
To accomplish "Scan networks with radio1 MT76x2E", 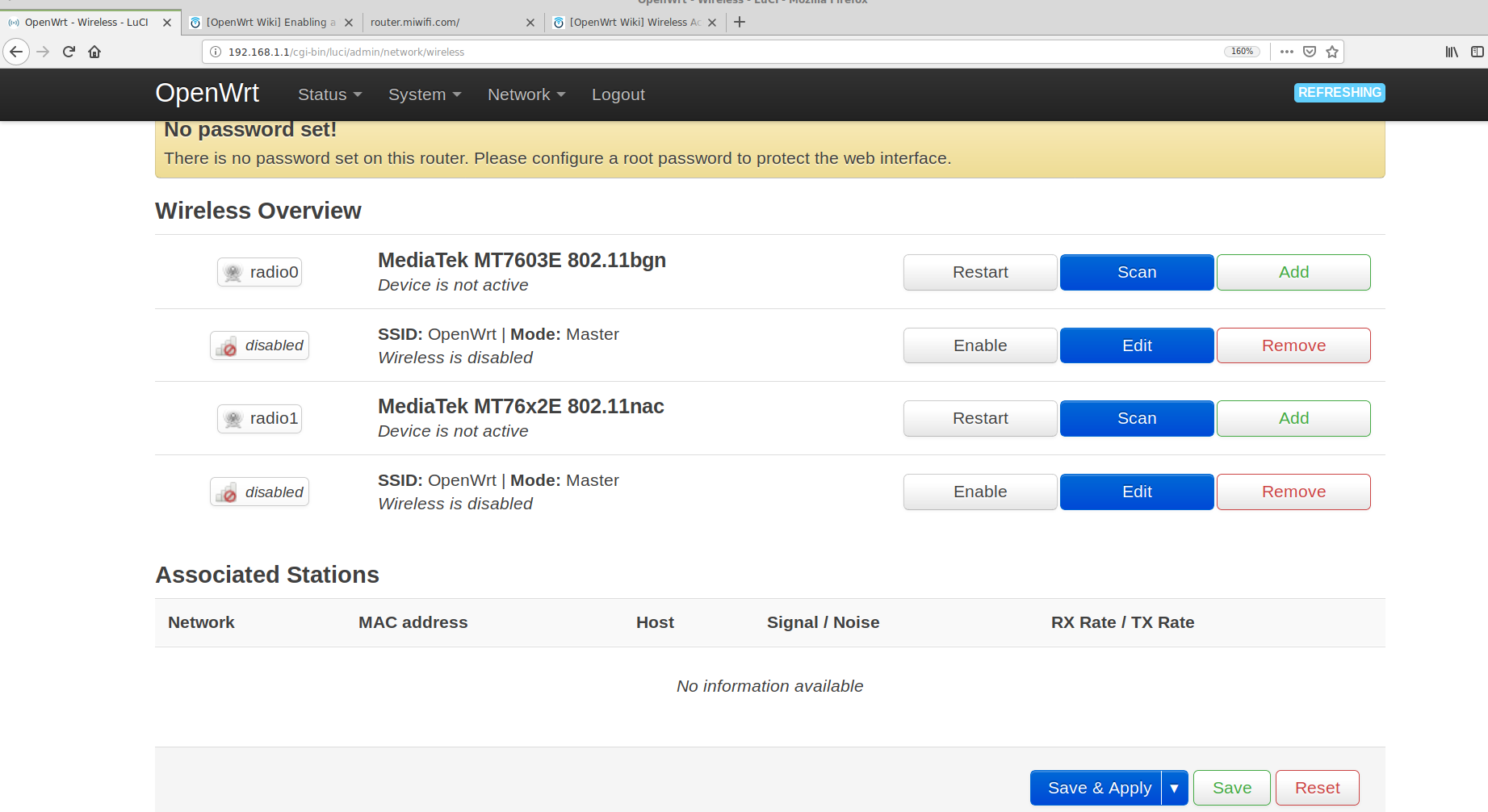I will point(1137,418).
